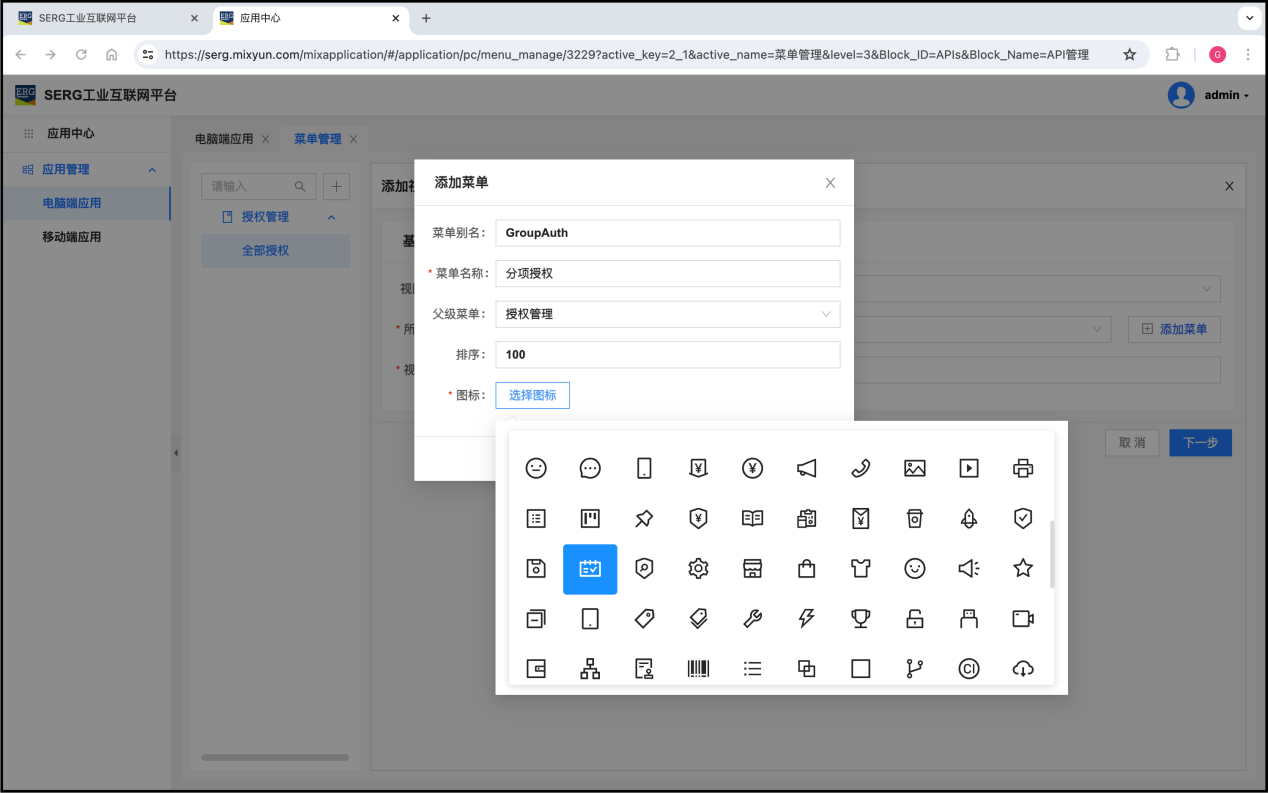Choose the barcode icon
Image resolution: width=1268 pixels, height=793 pixels.
pyautogui.click(x=698, y=670)
